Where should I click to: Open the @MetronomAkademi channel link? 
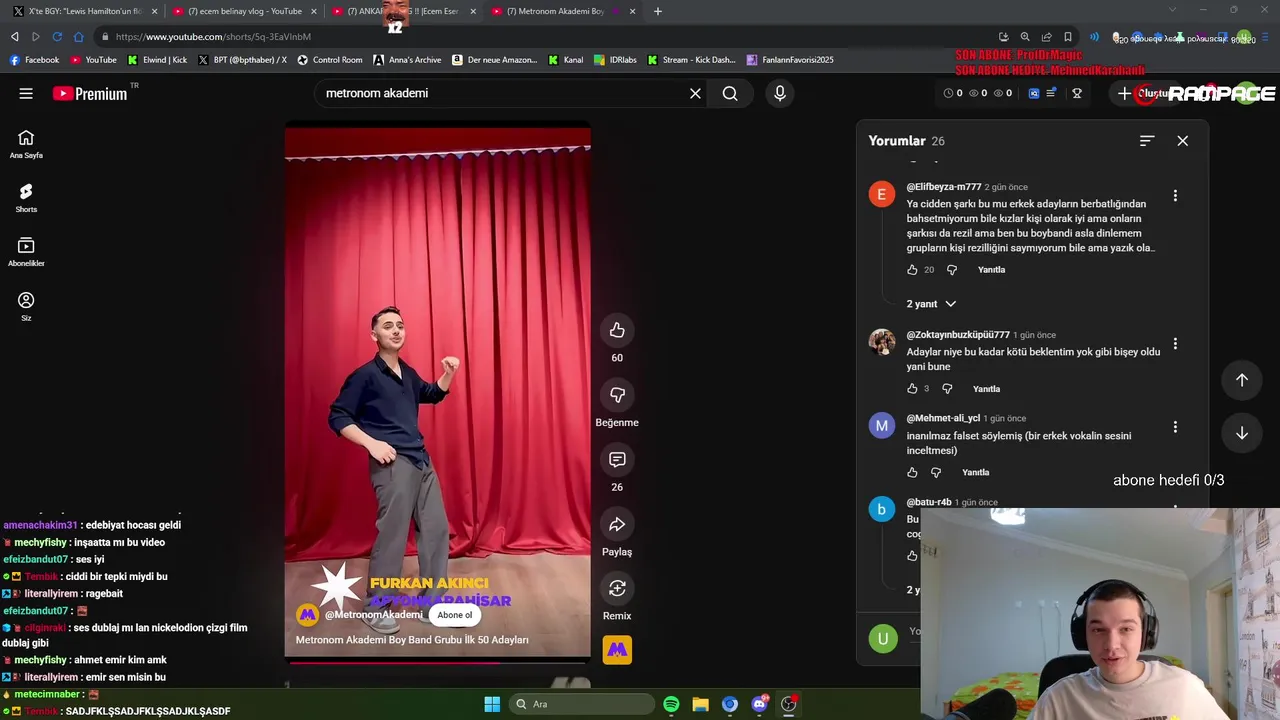pyautogui.click(x=373, y=615)
